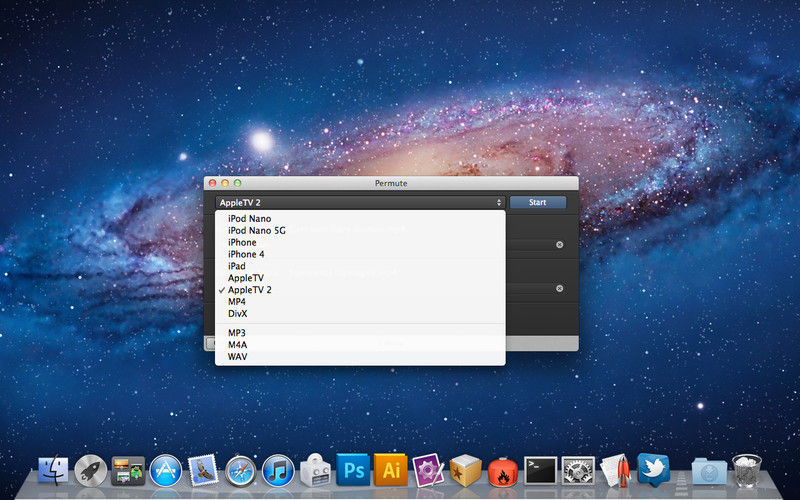Open iTunes music note icon
The image size is (800, 500).
(x=278, y=470)
